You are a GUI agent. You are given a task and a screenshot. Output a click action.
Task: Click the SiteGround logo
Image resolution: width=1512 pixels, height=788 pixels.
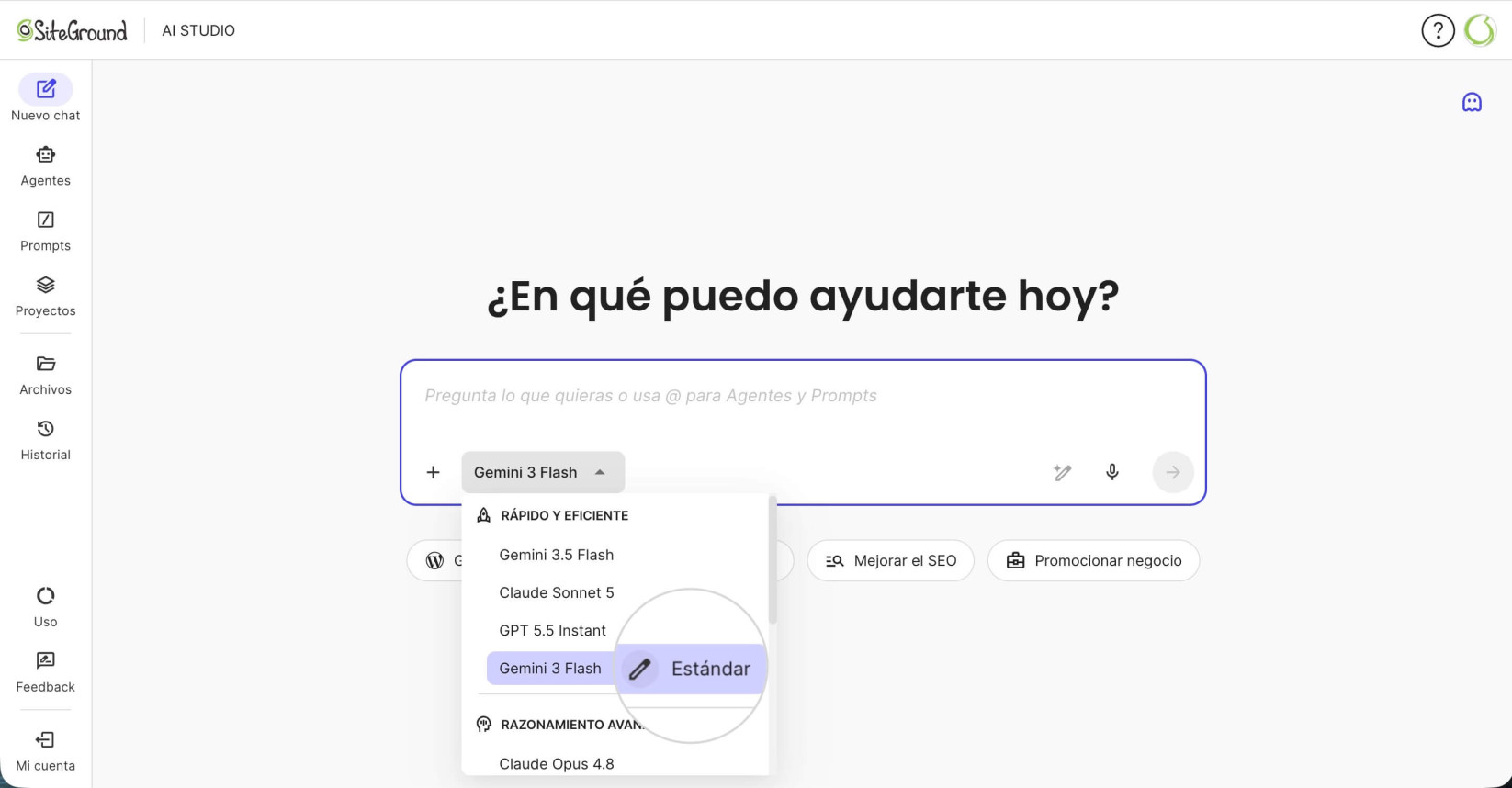(x=72, y=30)
